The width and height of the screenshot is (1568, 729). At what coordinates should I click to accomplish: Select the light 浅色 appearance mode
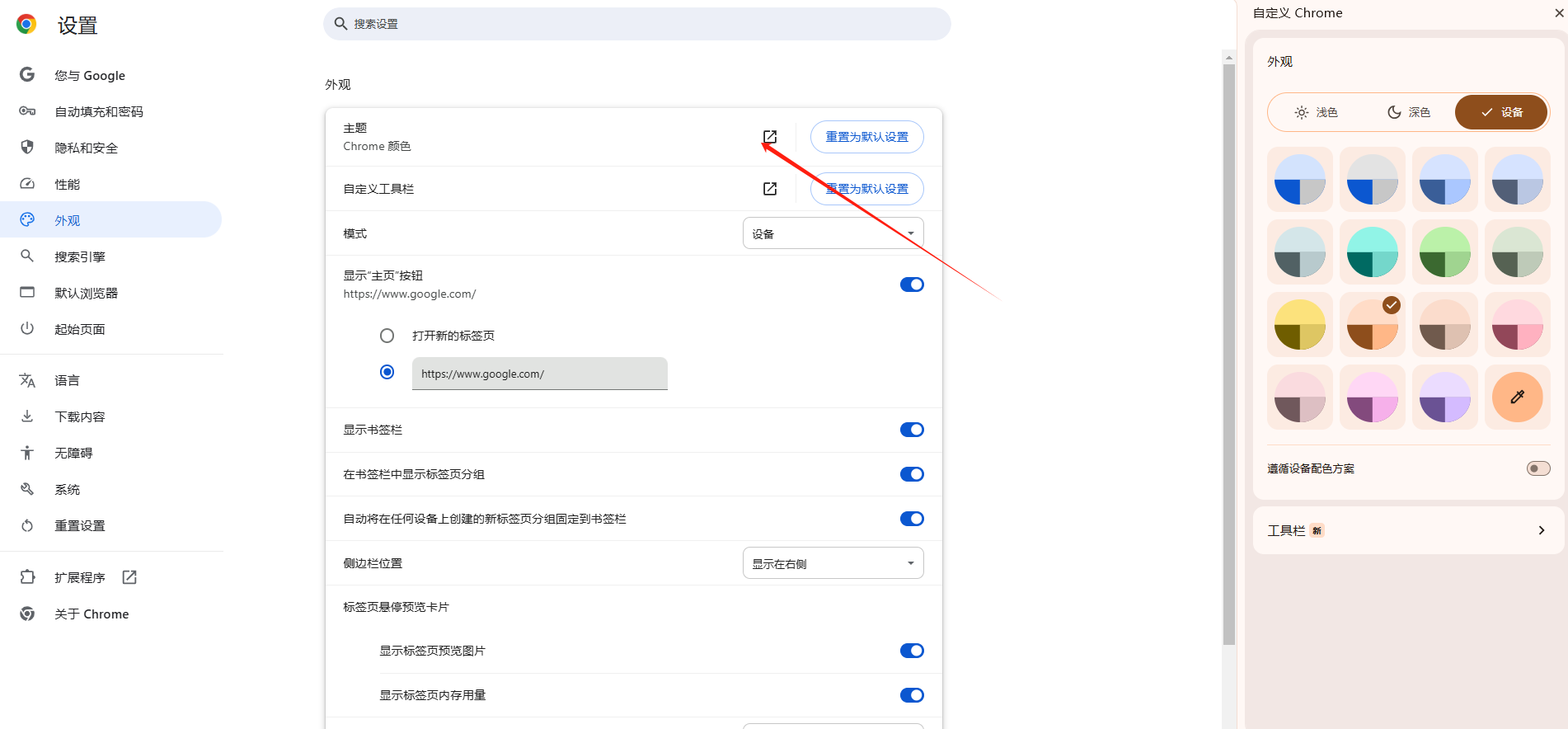[x=1316, y=112]
